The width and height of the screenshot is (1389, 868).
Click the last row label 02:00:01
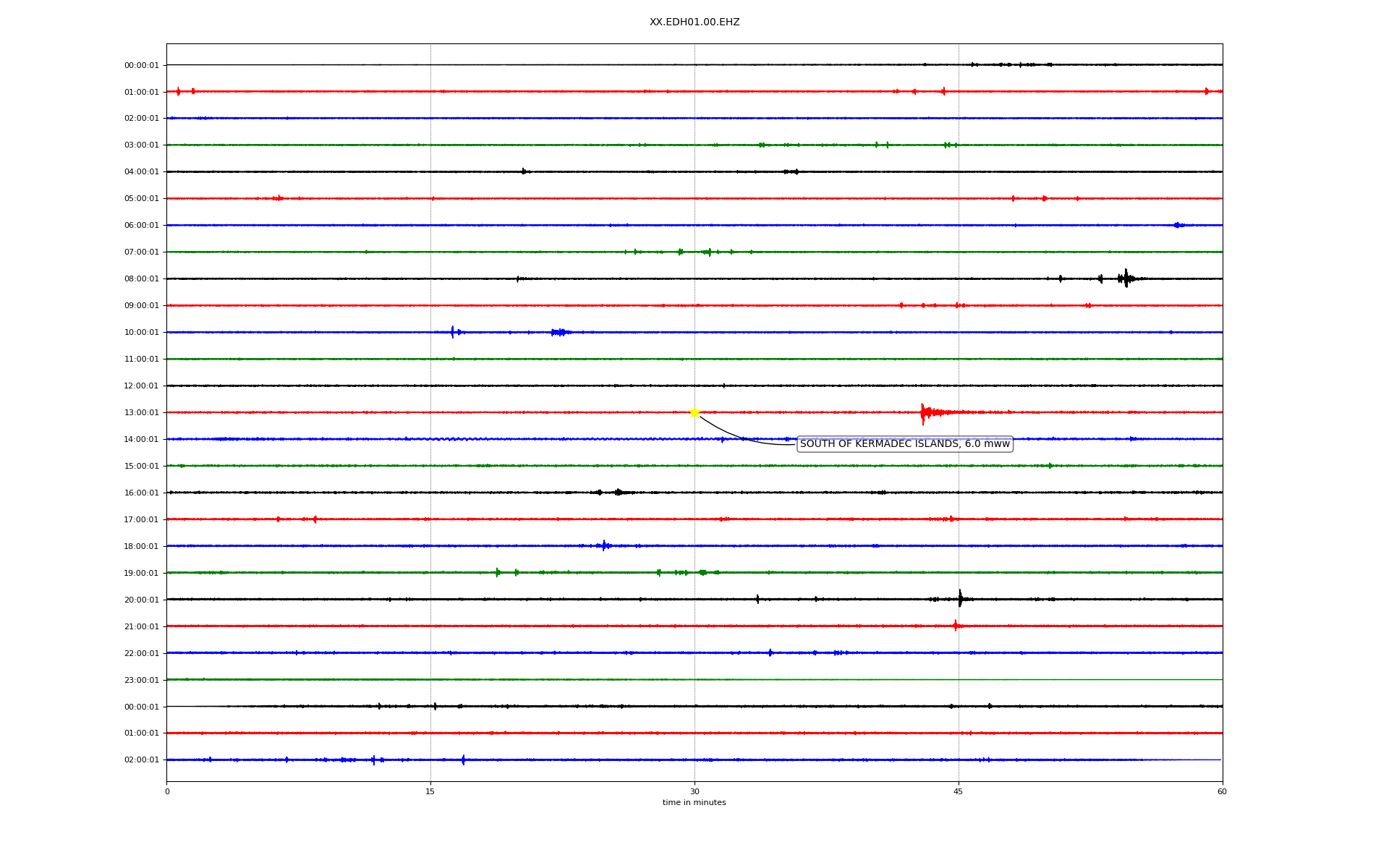pos(141,760)
